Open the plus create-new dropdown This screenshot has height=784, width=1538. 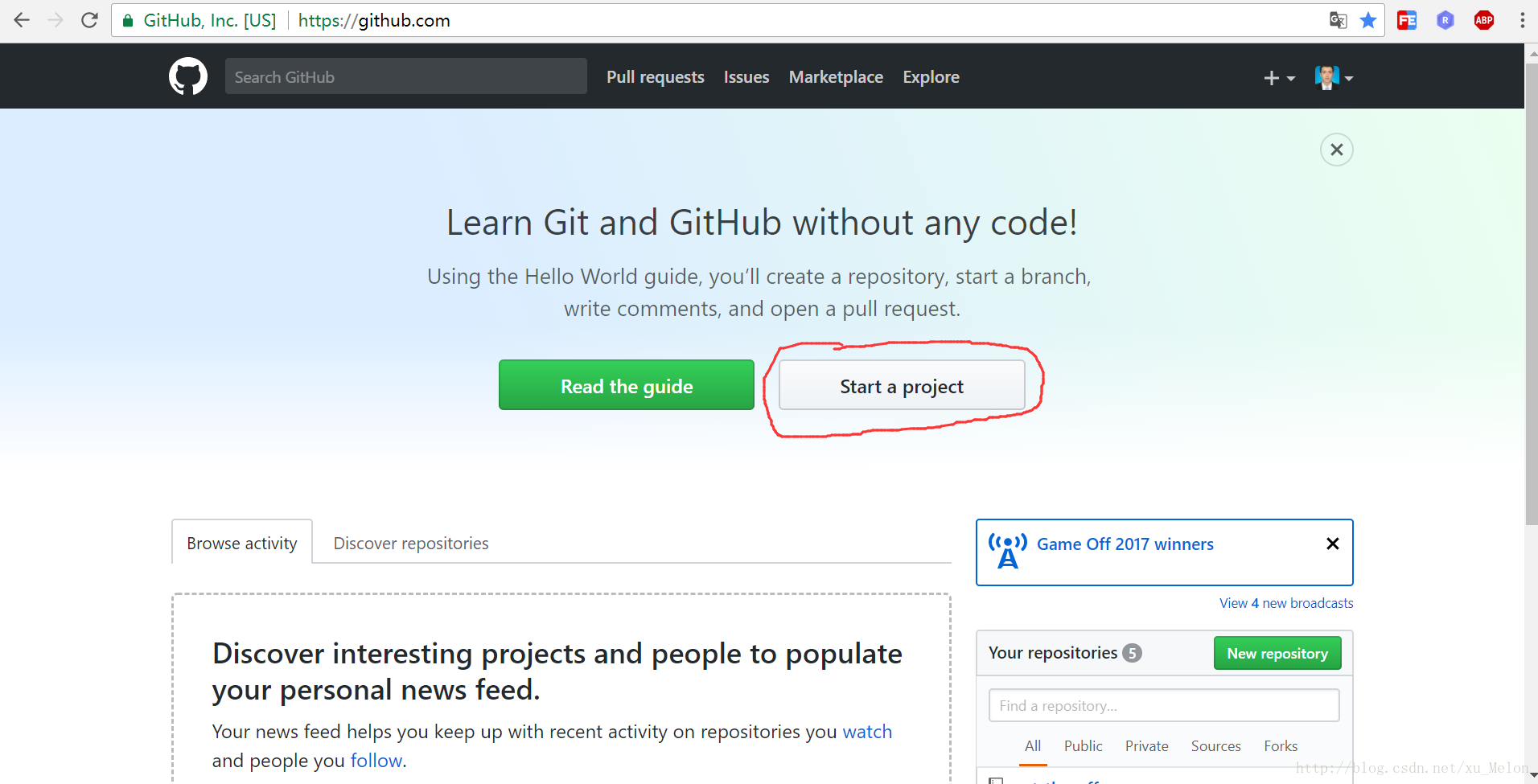(1279, 78)
